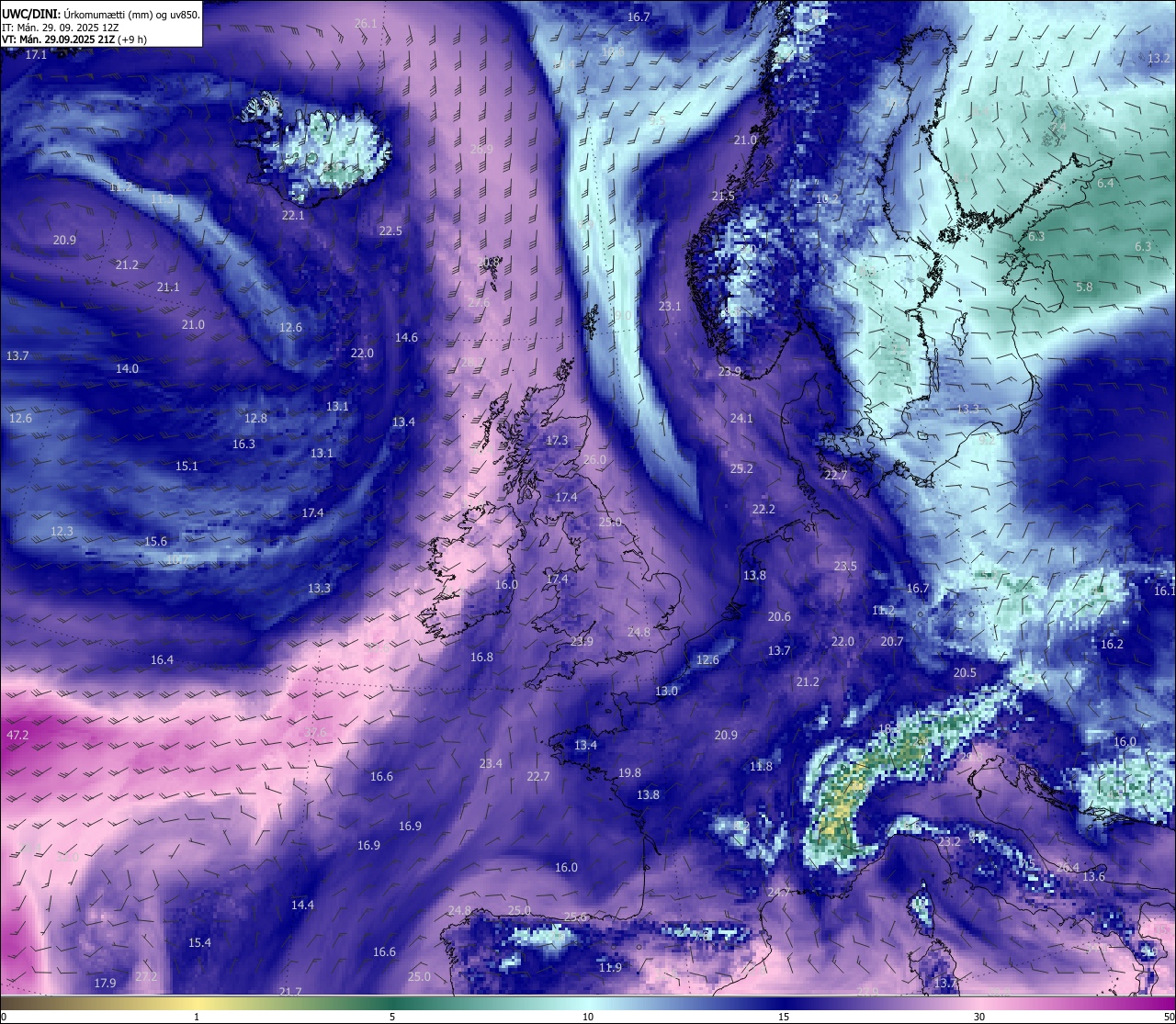Click the 25.2 value in the North Sea

pos(741,468)
